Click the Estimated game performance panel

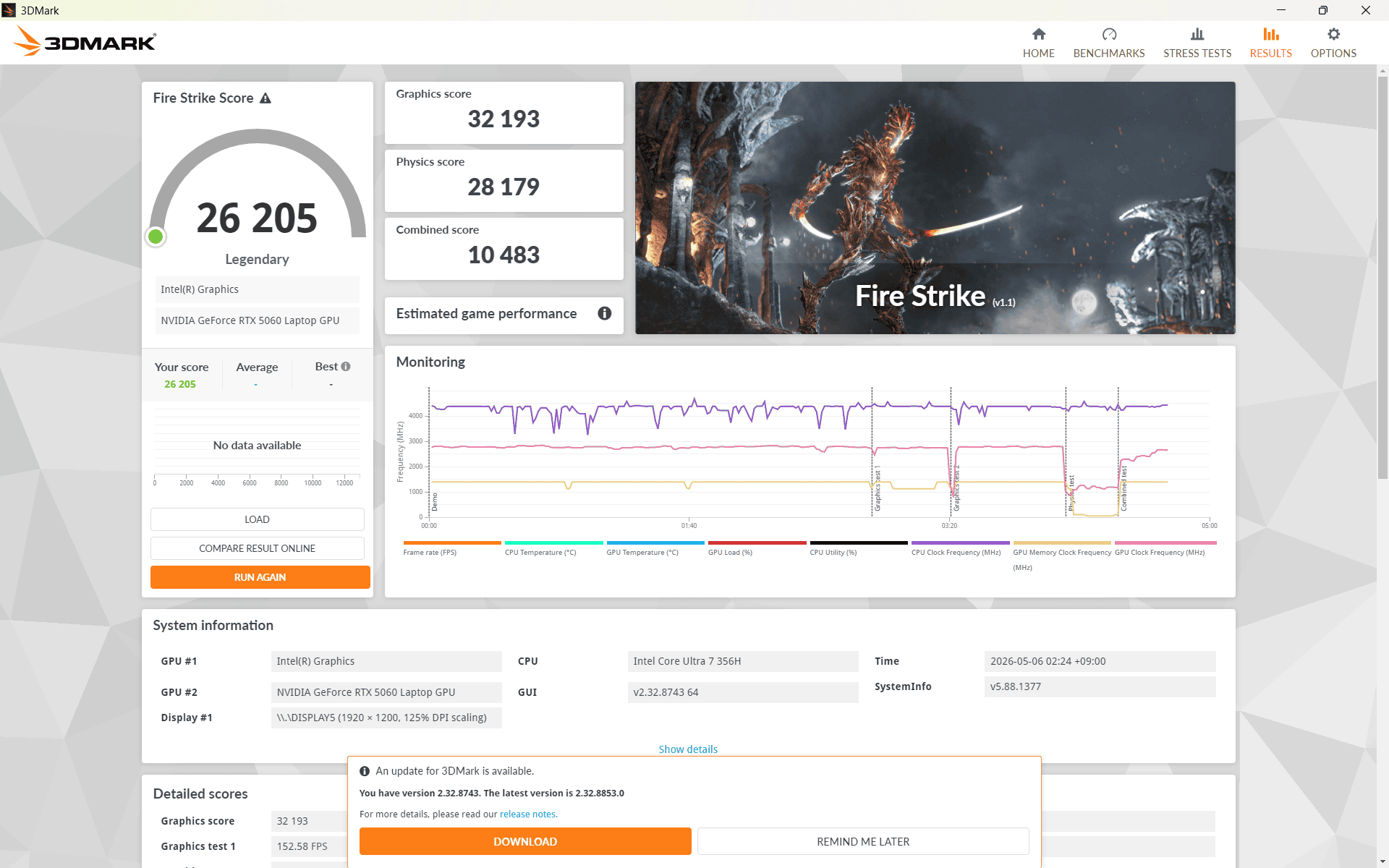[x=504, y=315]
